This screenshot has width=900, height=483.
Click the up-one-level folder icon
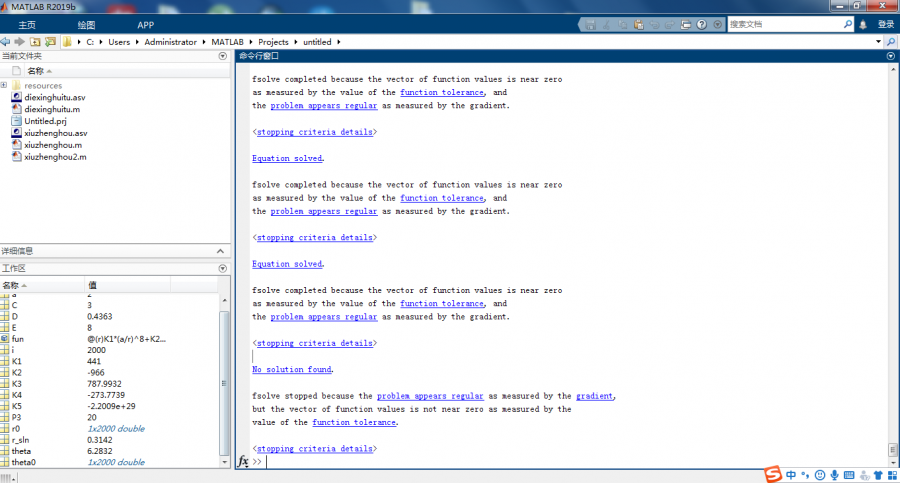point(35,42)
